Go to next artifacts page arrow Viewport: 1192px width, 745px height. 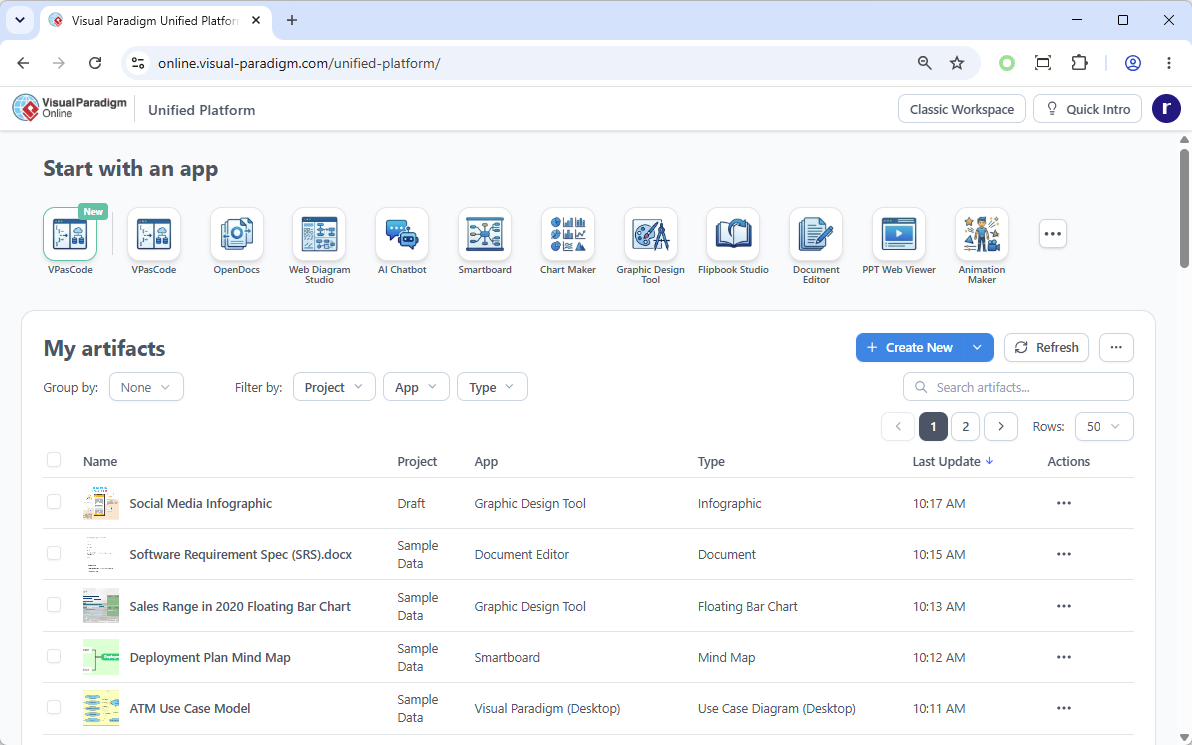(x=1001, y=426)
